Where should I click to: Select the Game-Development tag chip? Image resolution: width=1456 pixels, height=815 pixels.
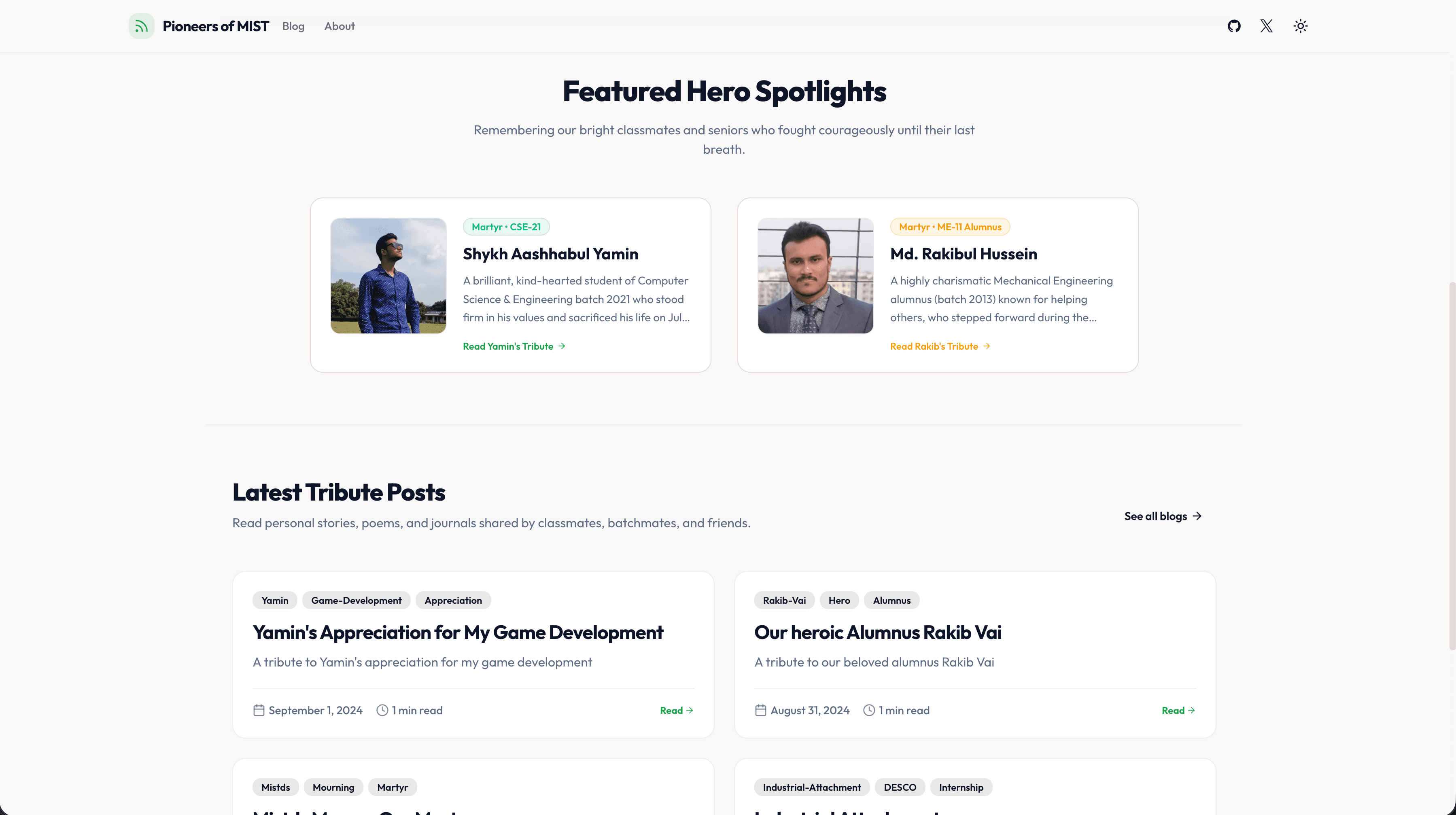[x=357, y=600]
